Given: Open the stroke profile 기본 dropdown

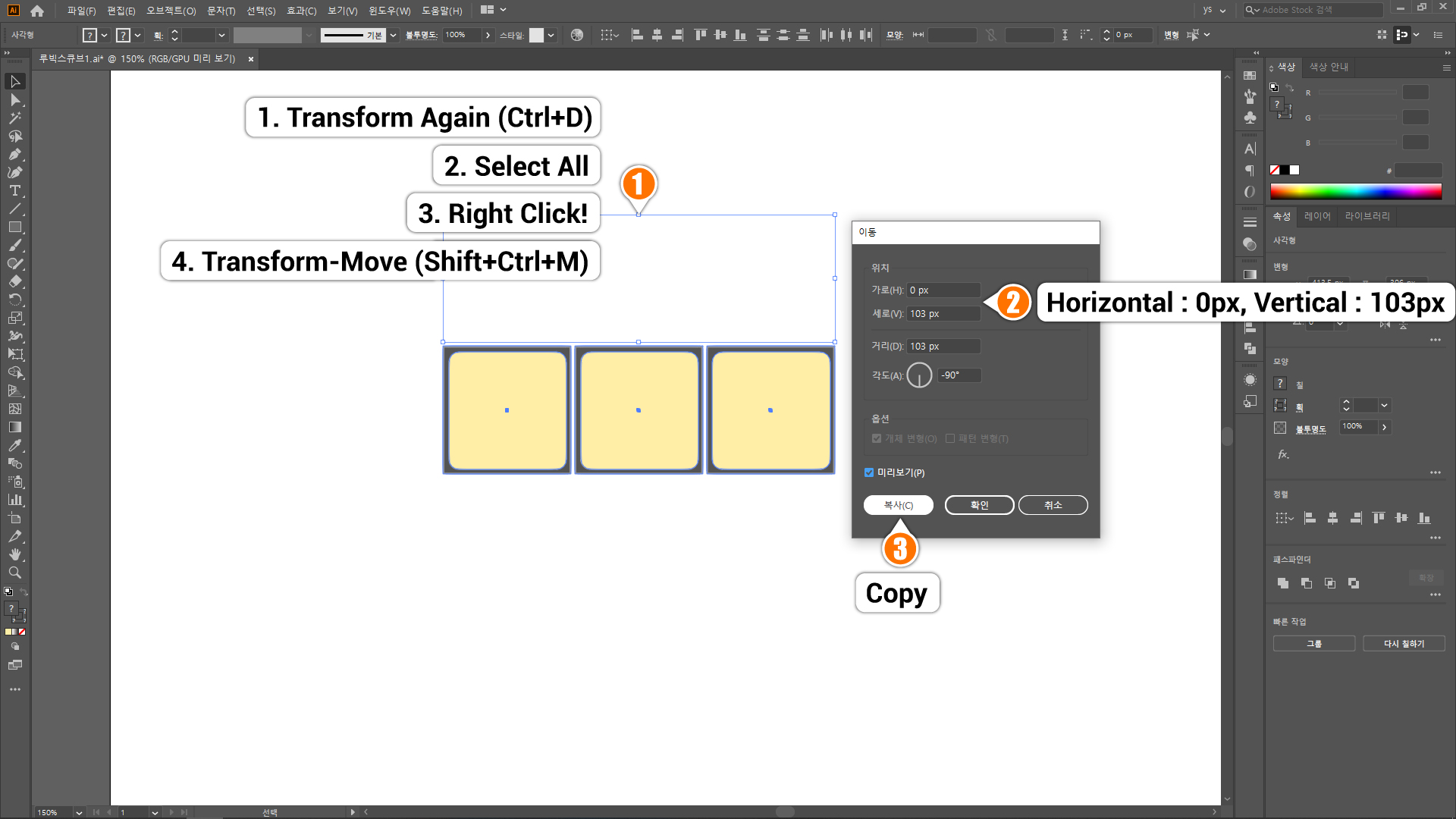Looking at the screenshot, I should click(x=393, y=35).
